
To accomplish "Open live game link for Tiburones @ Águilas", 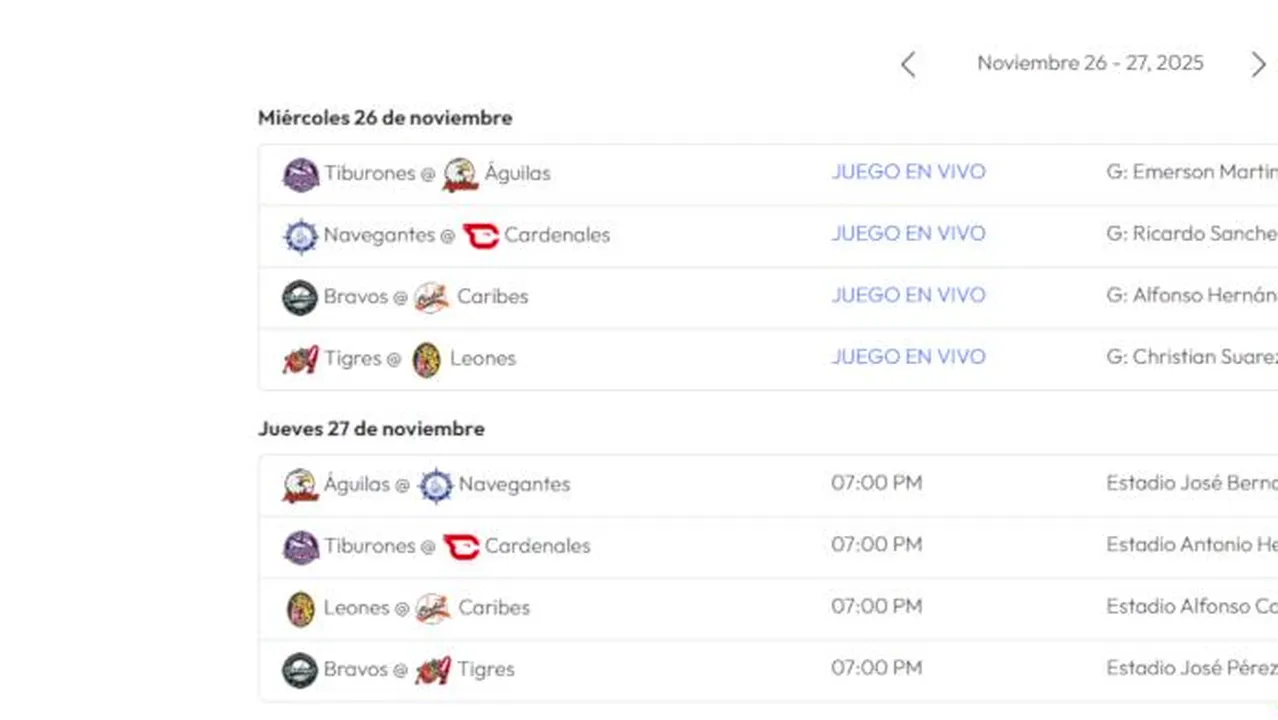I will tap(908, 172).
